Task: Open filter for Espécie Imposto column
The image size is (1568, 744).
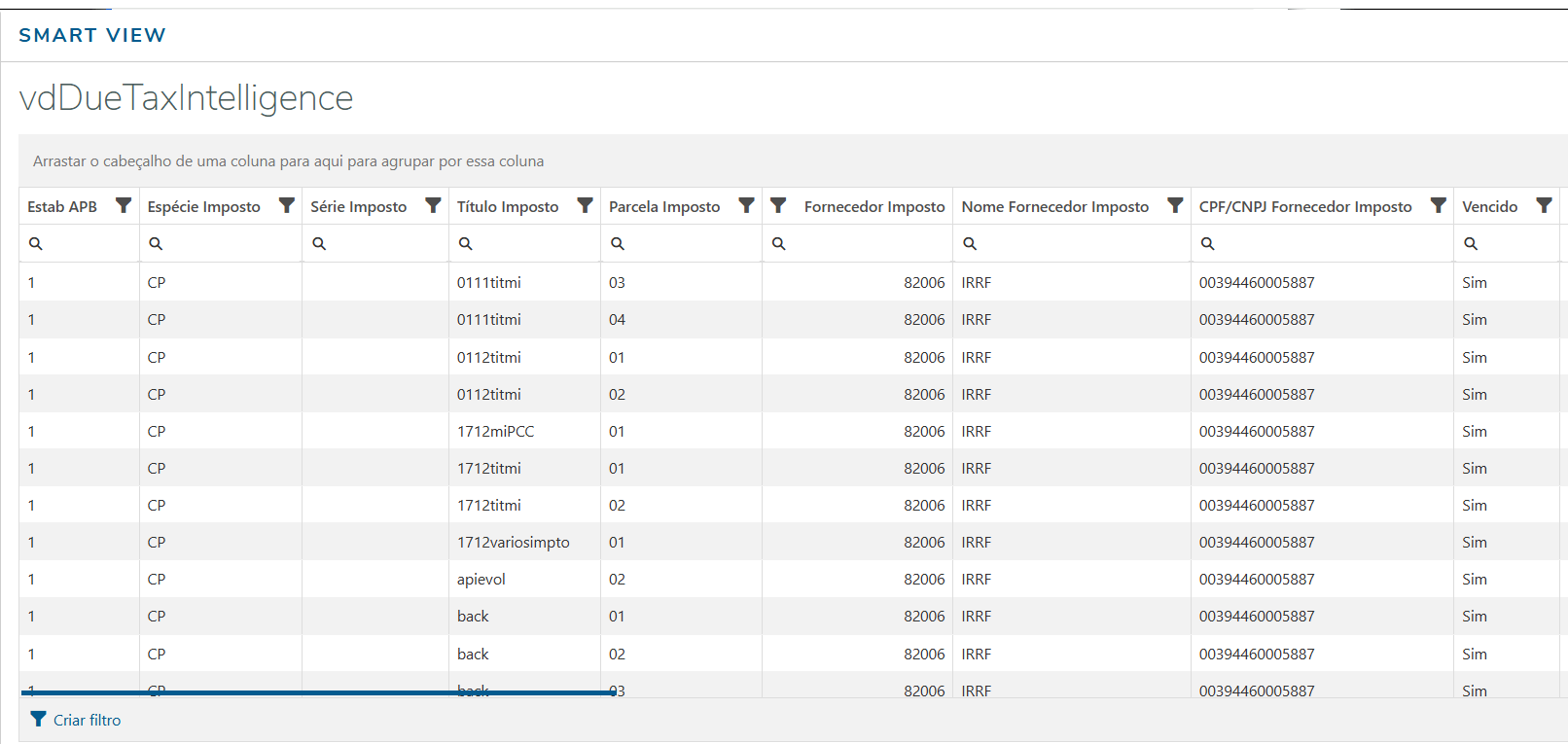Action: tap(287, 205)
